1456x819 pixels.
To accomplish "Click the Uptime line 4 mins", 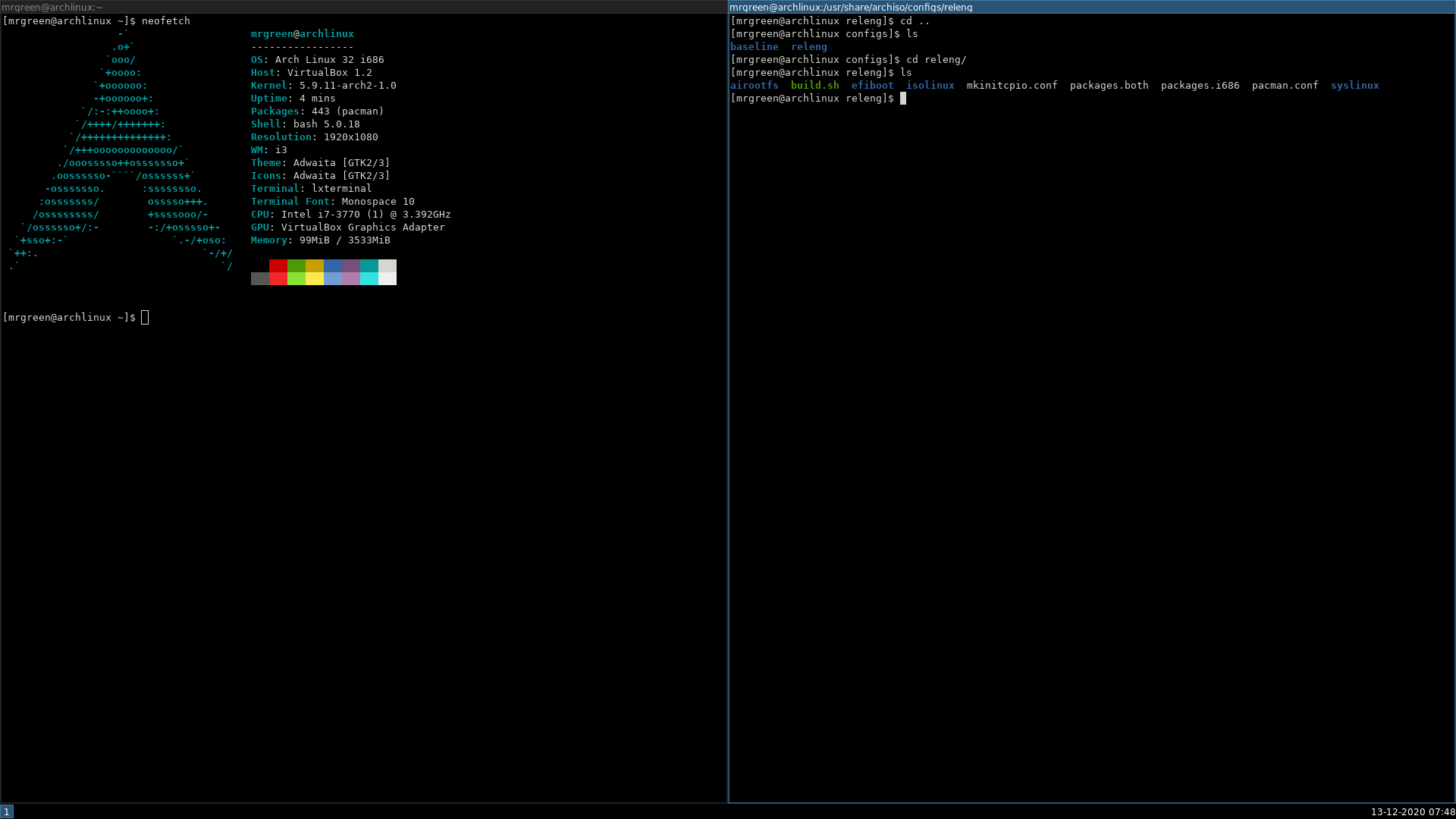I will pos(293,99).
